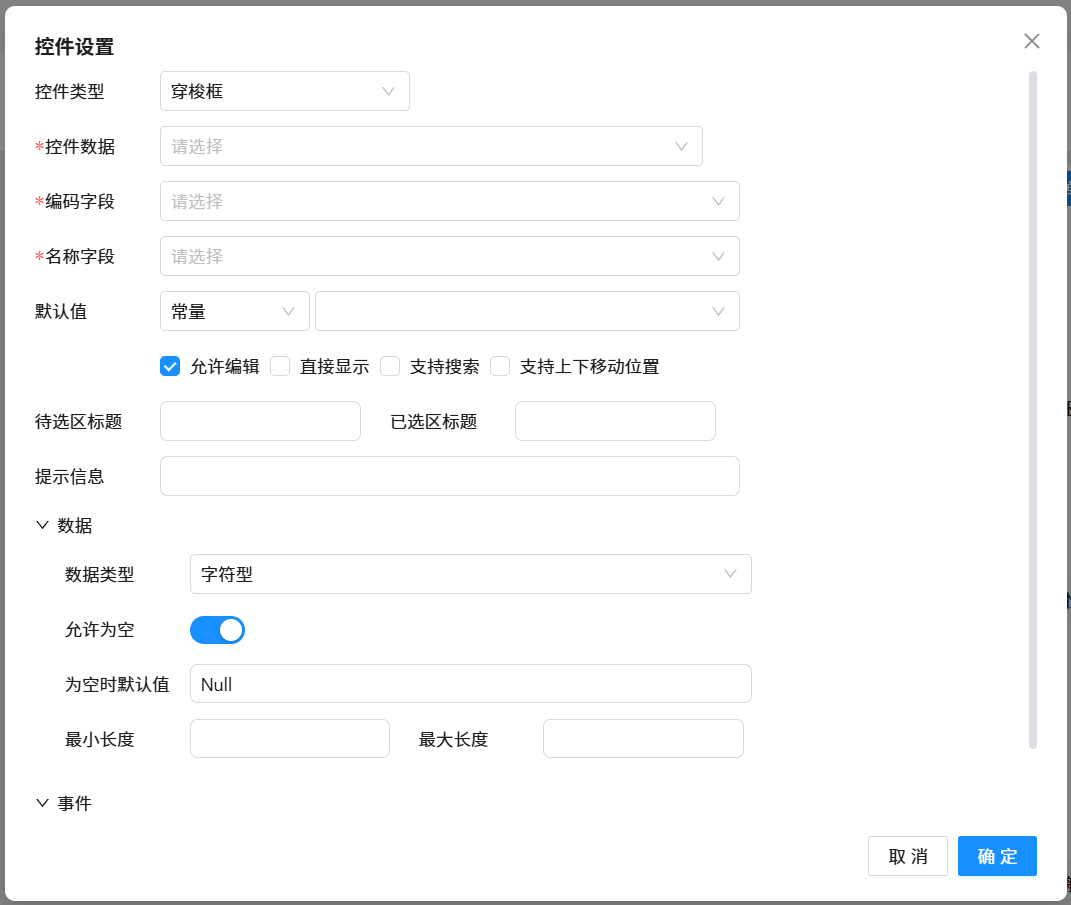Close the 控件设置 dialog with X
This screenshot has height=905, width=1071.
[x=1031, y=42]
